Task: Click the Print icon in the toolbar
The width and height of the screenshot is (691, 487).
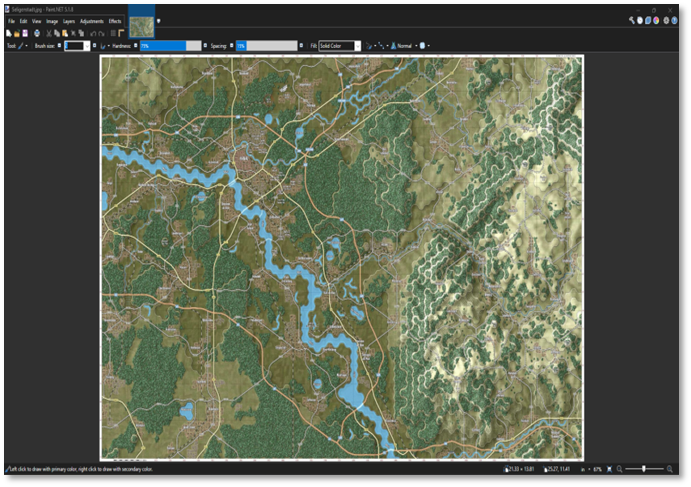Action: point(37,33)
